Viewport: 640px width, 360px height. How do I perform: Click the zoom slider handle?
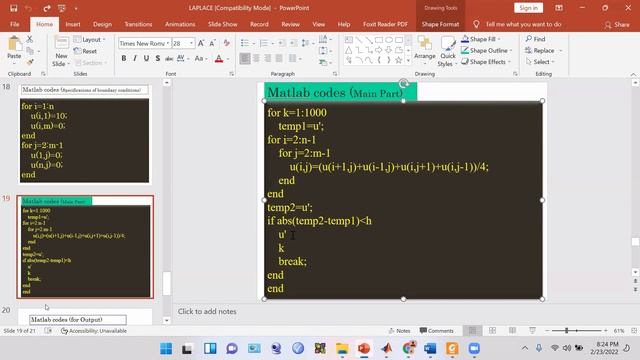[567, 330]
